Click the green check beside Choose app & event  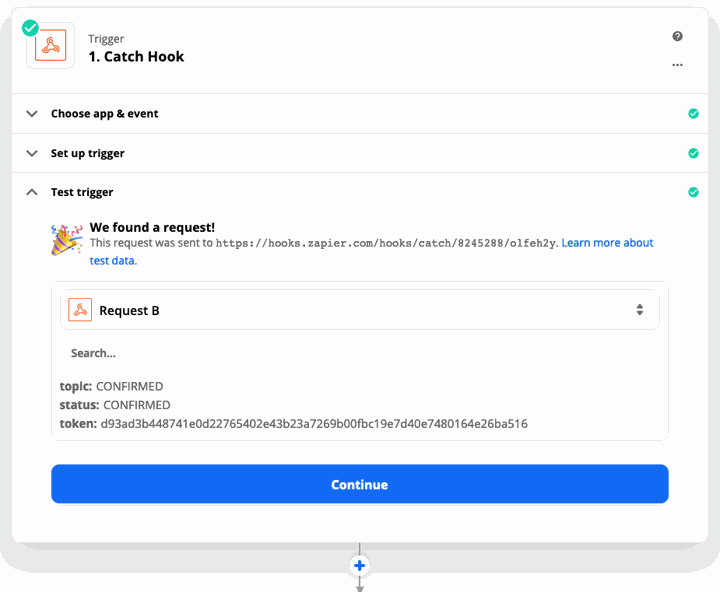[x=693, y=113]
